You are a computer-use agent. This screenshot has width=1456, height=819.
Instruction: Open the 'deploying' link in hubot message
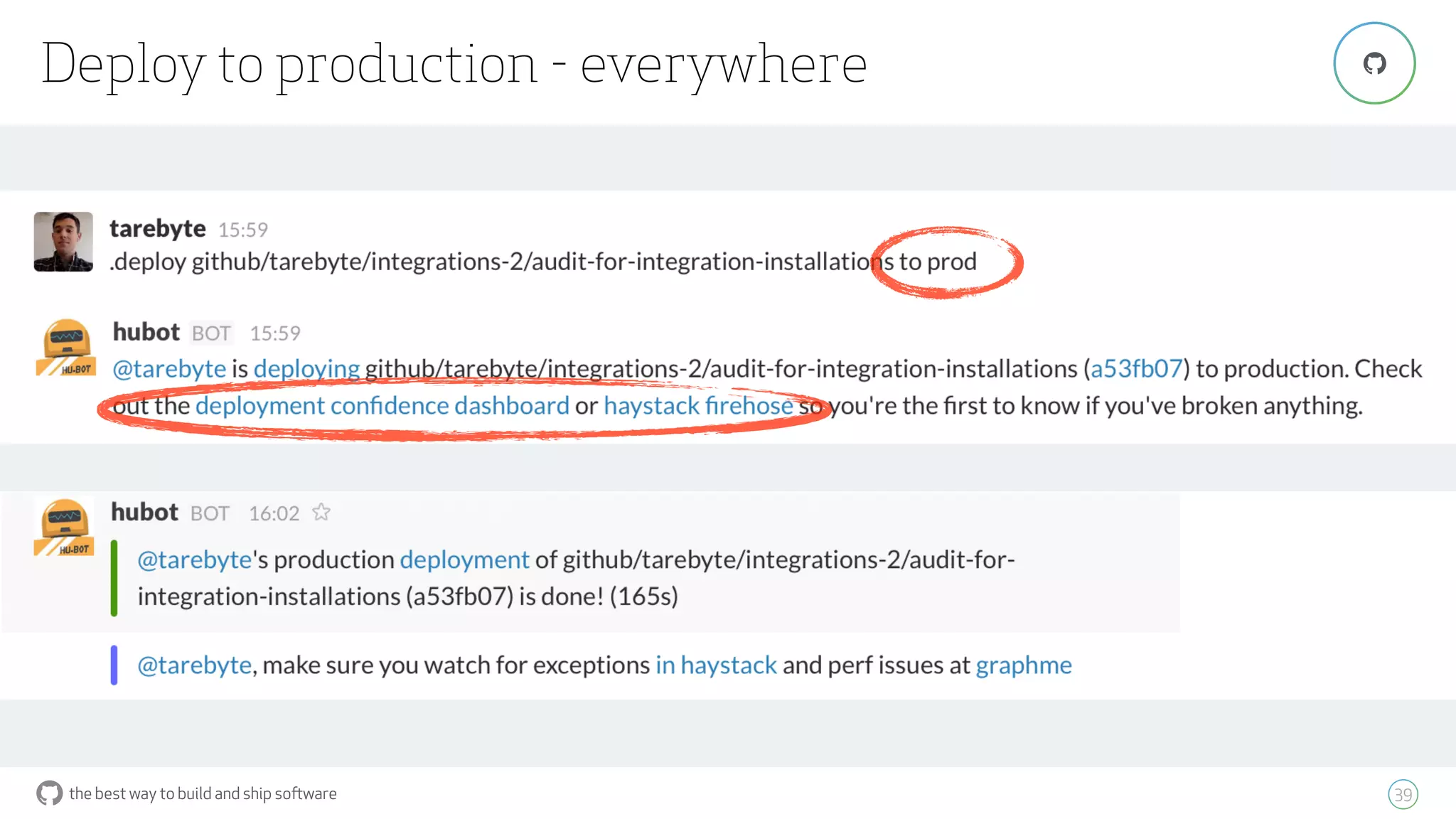306,368
